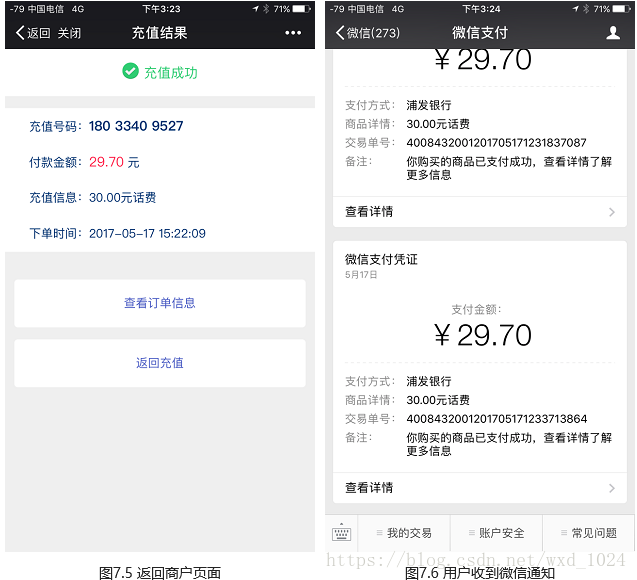The height and width of the screenshot is (580, 637).
Task: Open the profile person icon in 微信支付
Action: 613,32
